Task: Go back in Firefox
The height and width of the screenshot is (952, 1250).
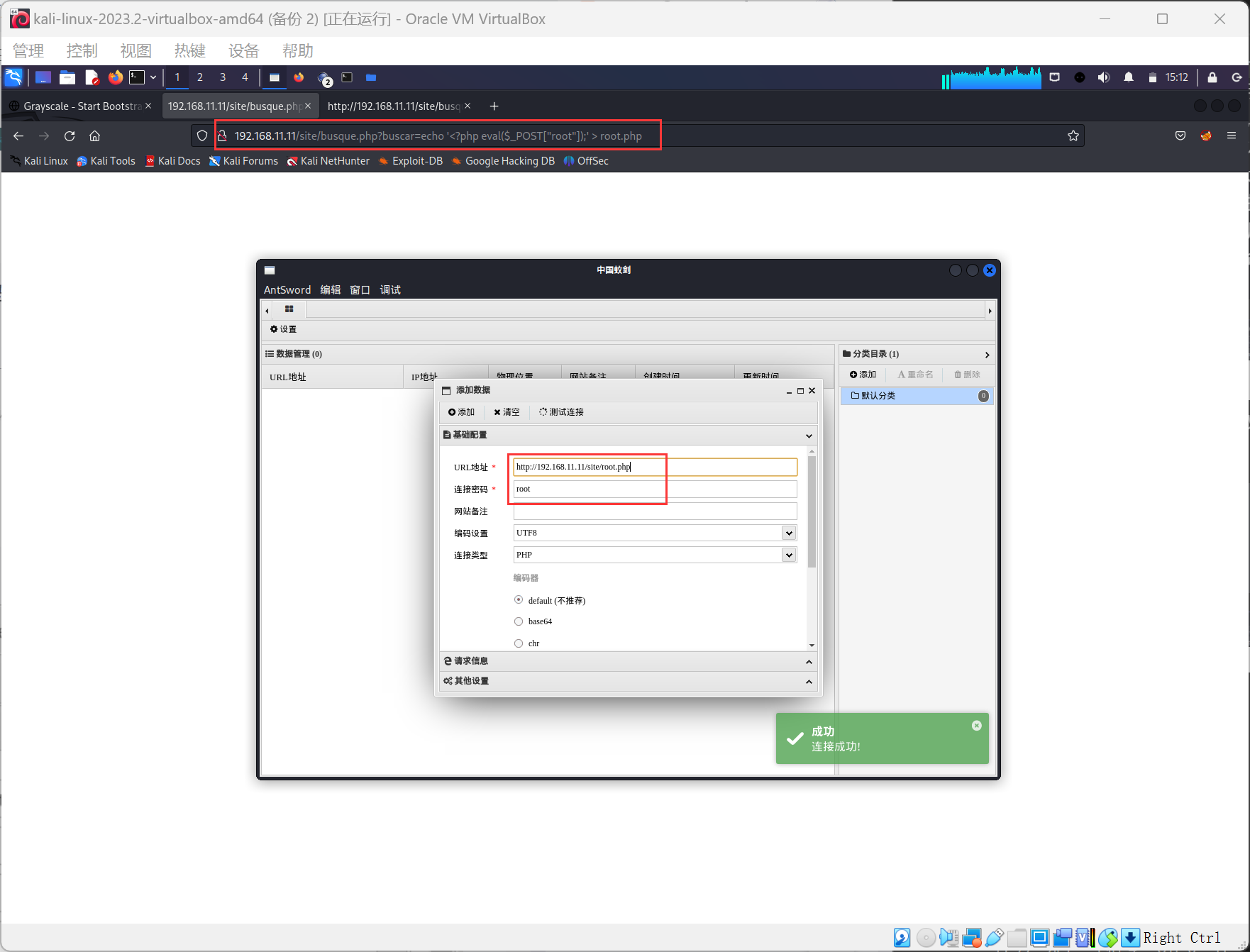Action: 18,136
